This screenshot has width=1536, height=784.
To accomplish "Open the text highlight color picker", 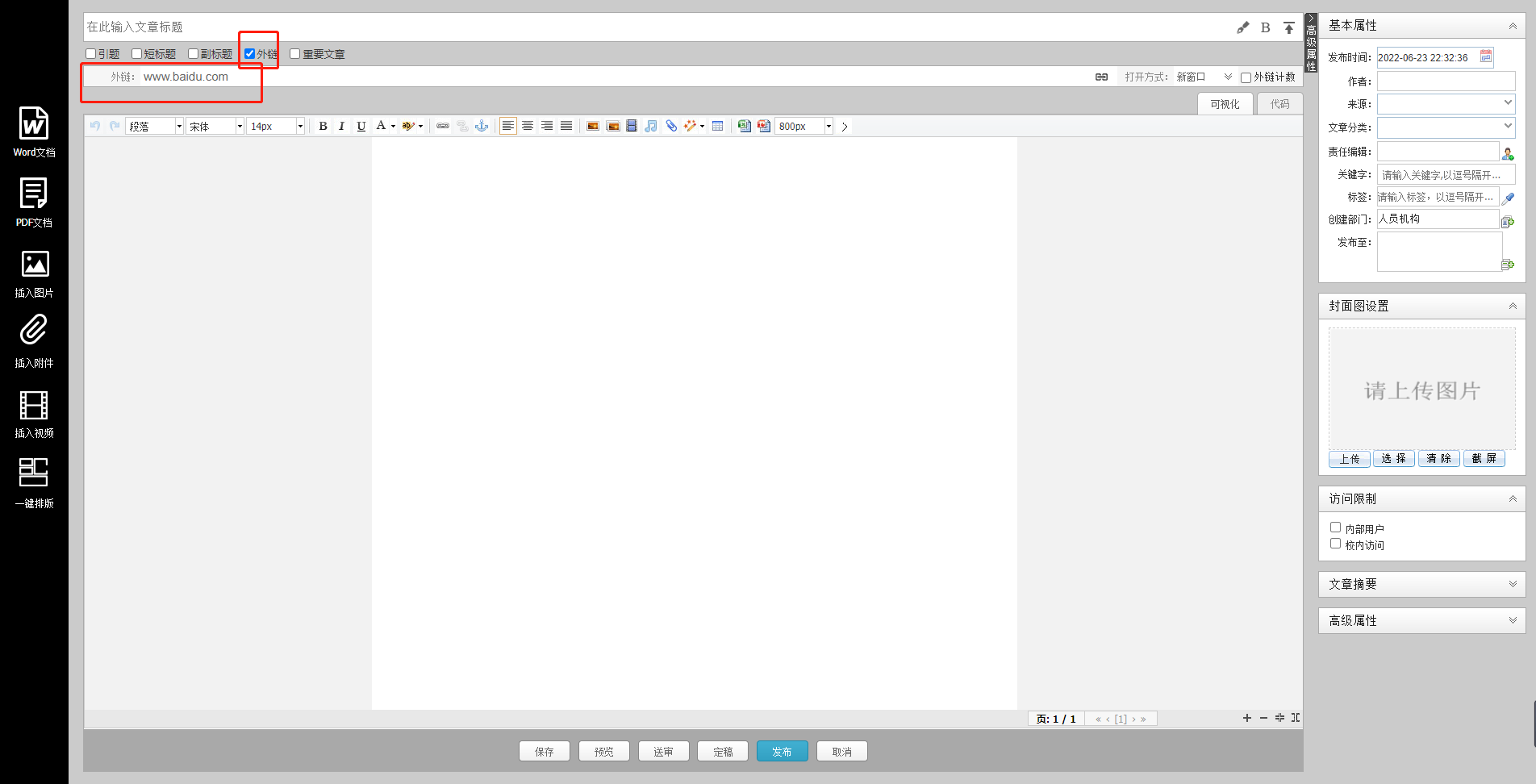I will click(412, 126).
